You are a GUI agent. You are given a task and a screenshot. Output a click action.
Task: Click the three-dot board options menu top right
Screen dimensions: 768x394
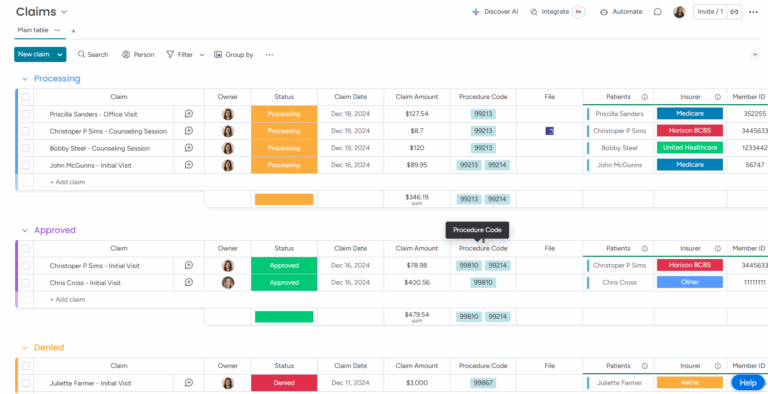point(753,12)
